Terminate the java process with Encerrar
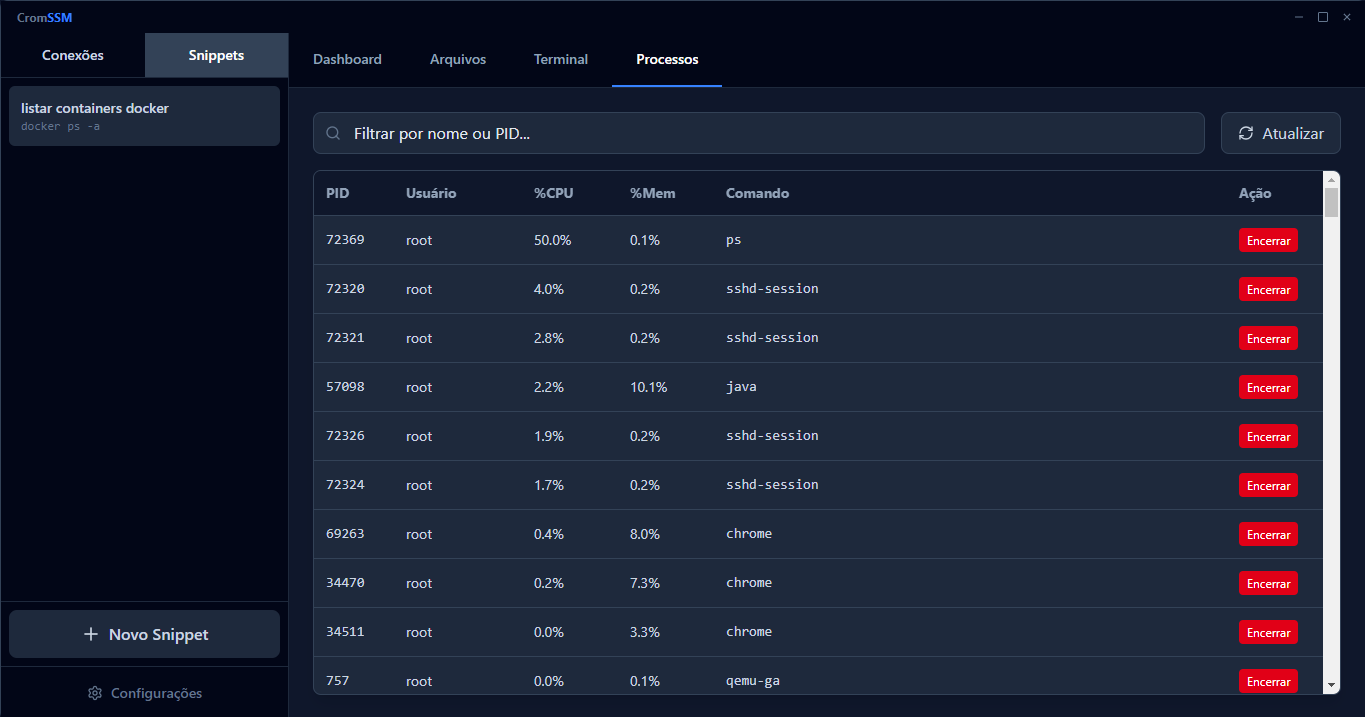 1268,387
